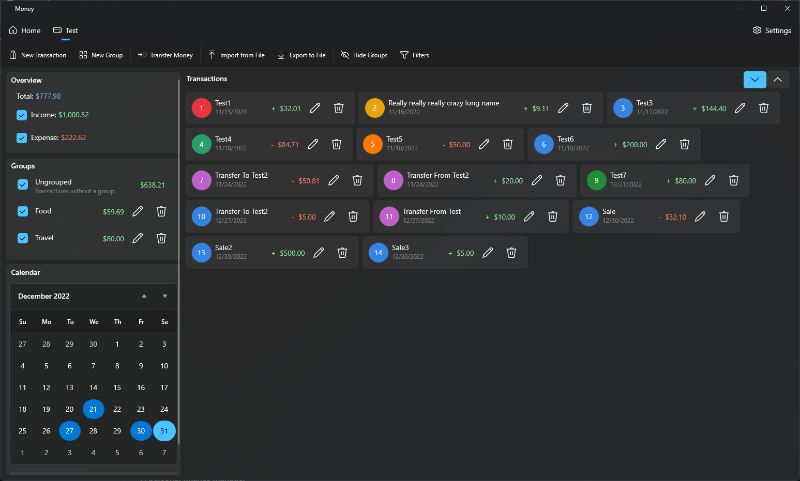Image resolution: width=800 pixels, height=481 pixels.
Task: Create a New Transaction
Action: point(38,55)
